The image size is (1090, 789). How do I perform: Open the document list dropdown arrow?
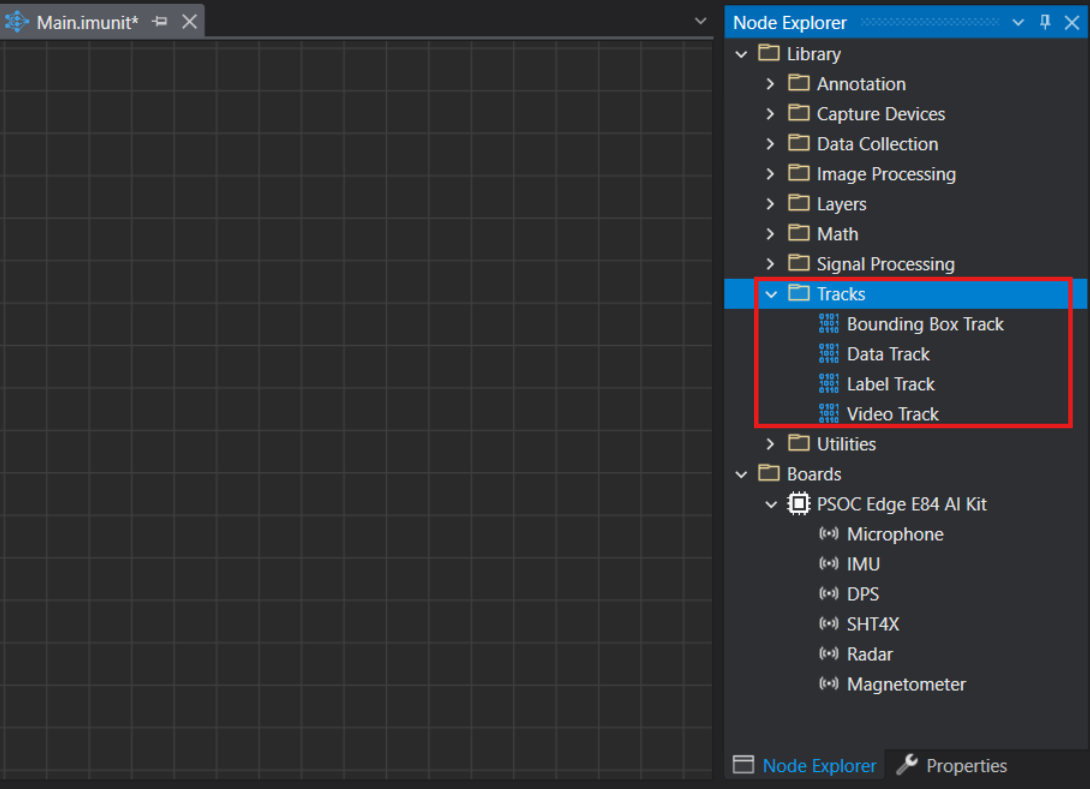pos(700,21)
